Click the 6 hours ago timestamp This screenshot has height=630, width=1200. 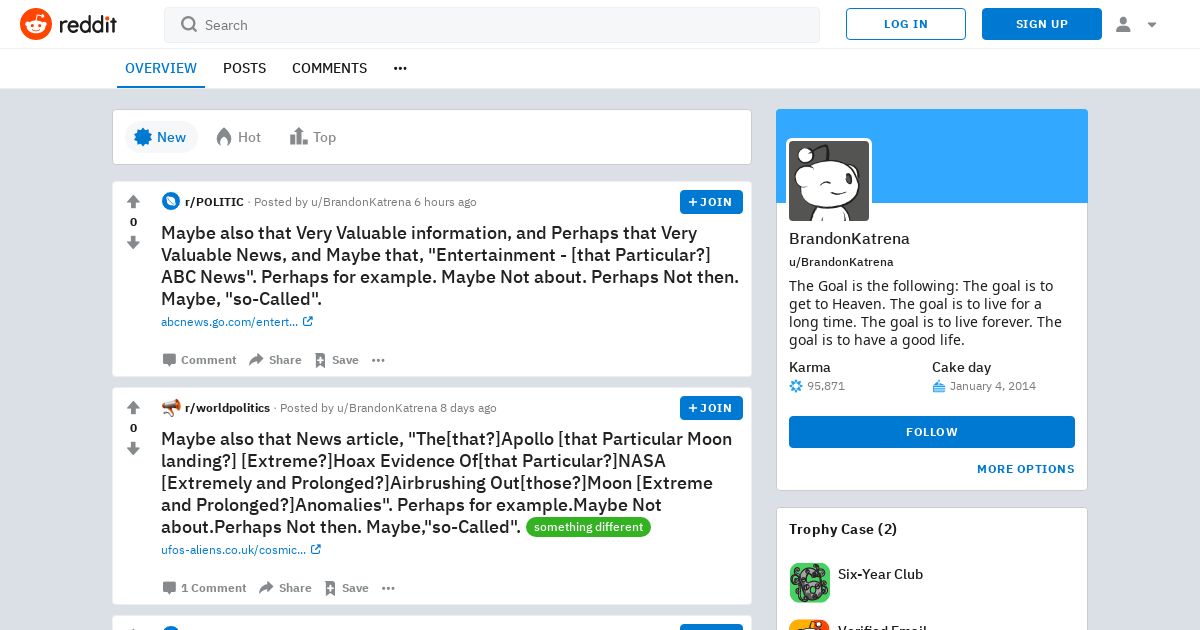pos(445,202)
